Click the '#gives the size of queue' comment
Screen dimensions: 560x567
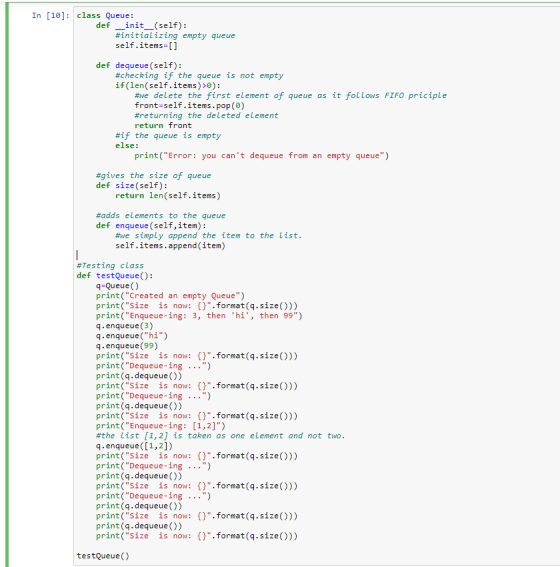[x=153, y=175]
